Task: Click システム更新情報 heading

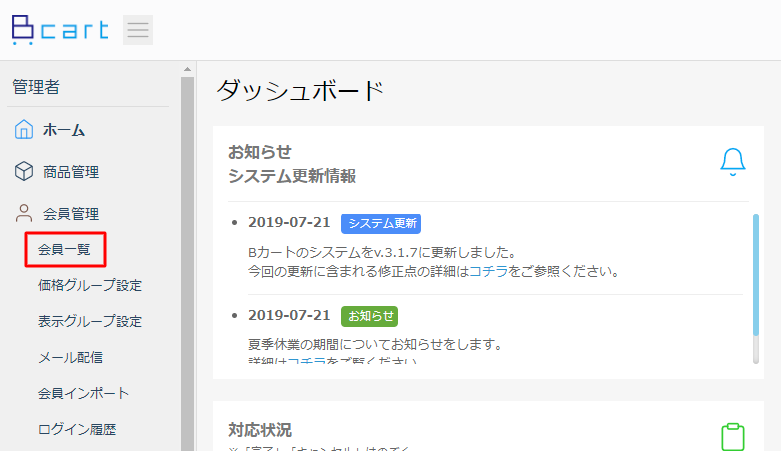Action: point(292,176)
